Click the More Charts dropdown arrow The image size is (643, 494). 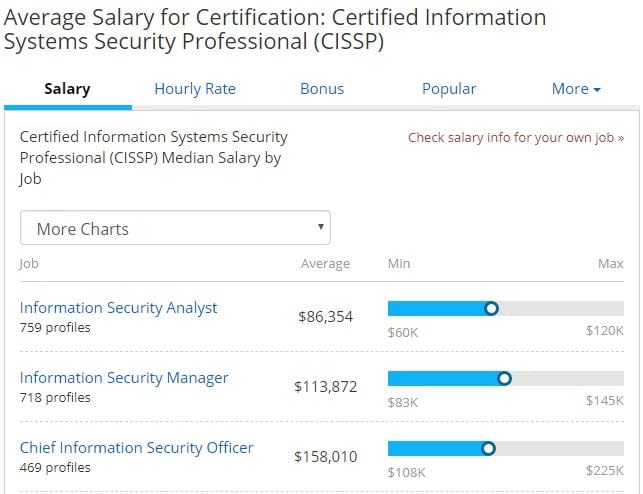[321, 227]
